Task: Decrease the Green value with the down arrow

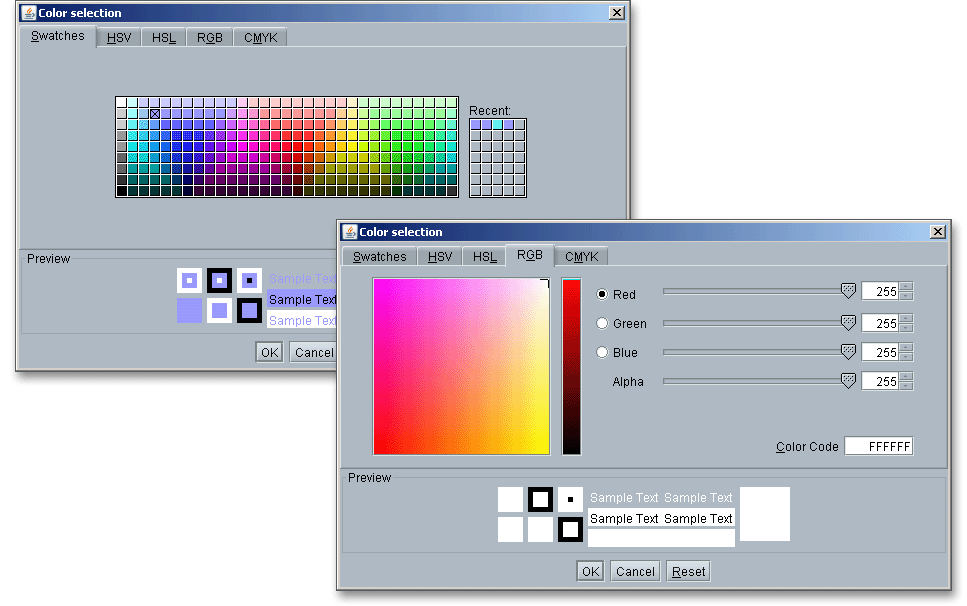Action: click(906, 328)
